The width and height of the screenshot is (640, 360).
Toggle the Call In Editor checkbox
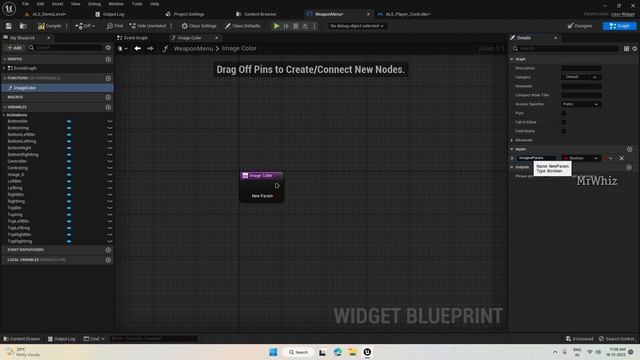pos(564,122)
